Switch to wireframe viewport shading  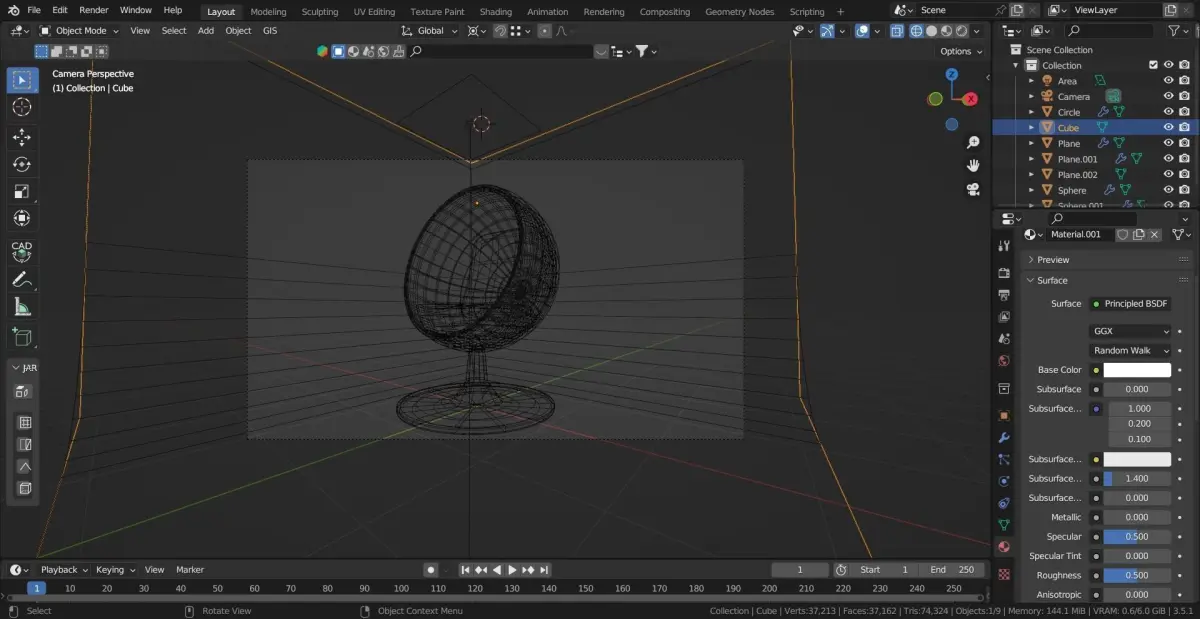click(915, 31)
